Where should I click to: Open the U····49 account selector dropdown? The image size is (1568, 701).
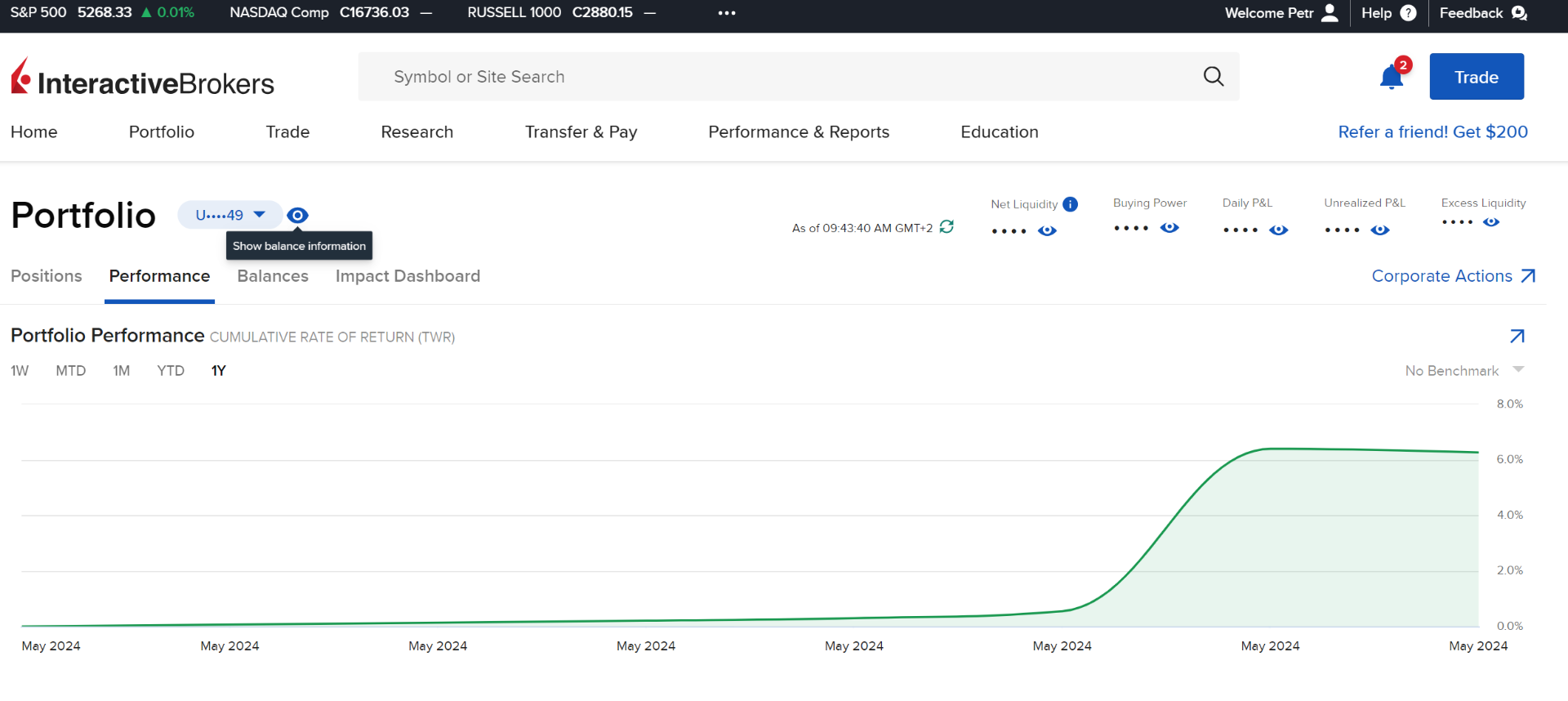229,215
